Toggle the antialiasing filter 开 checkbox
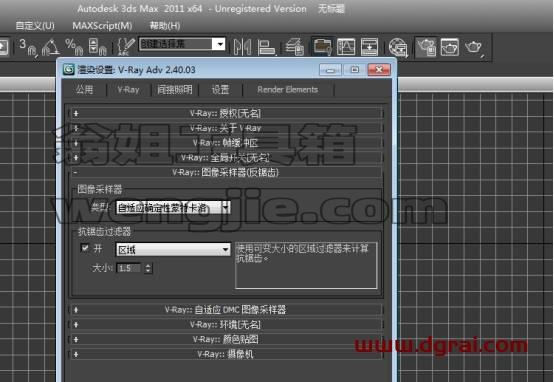 pyautogui.click(x=85, y=248)
